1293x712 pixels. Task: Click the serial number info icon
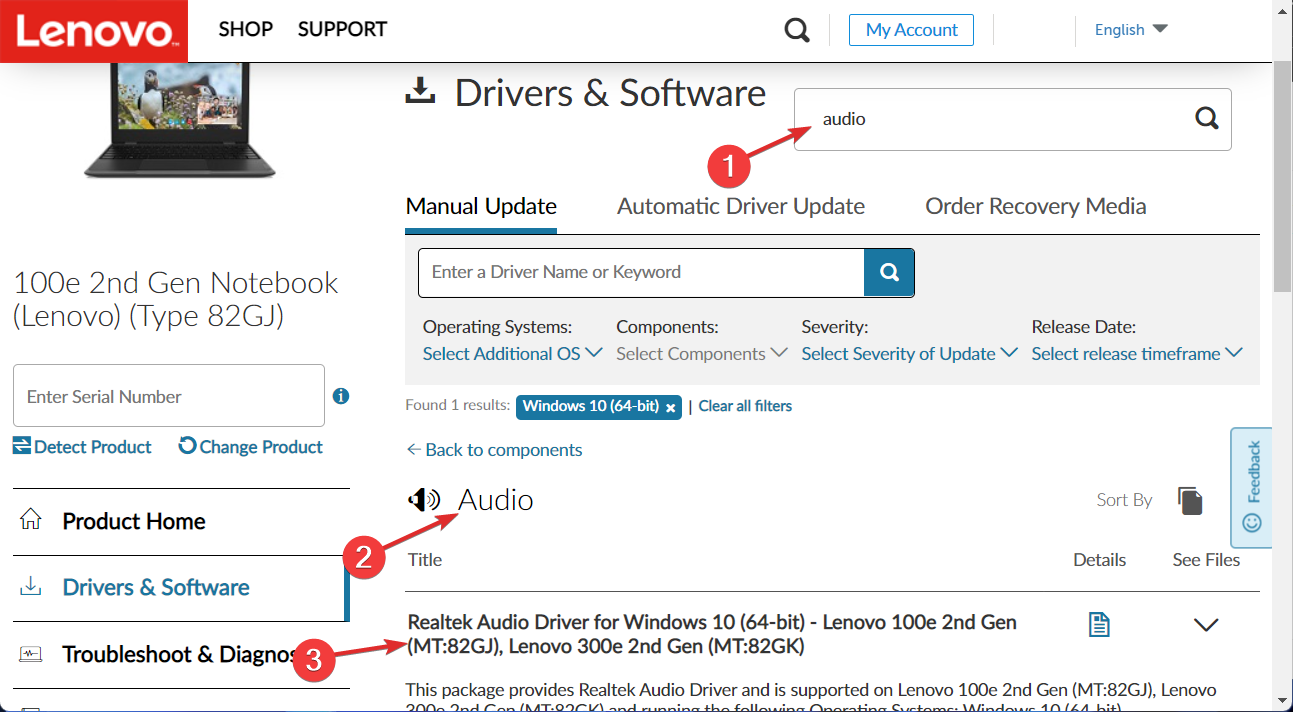point(341,396)
